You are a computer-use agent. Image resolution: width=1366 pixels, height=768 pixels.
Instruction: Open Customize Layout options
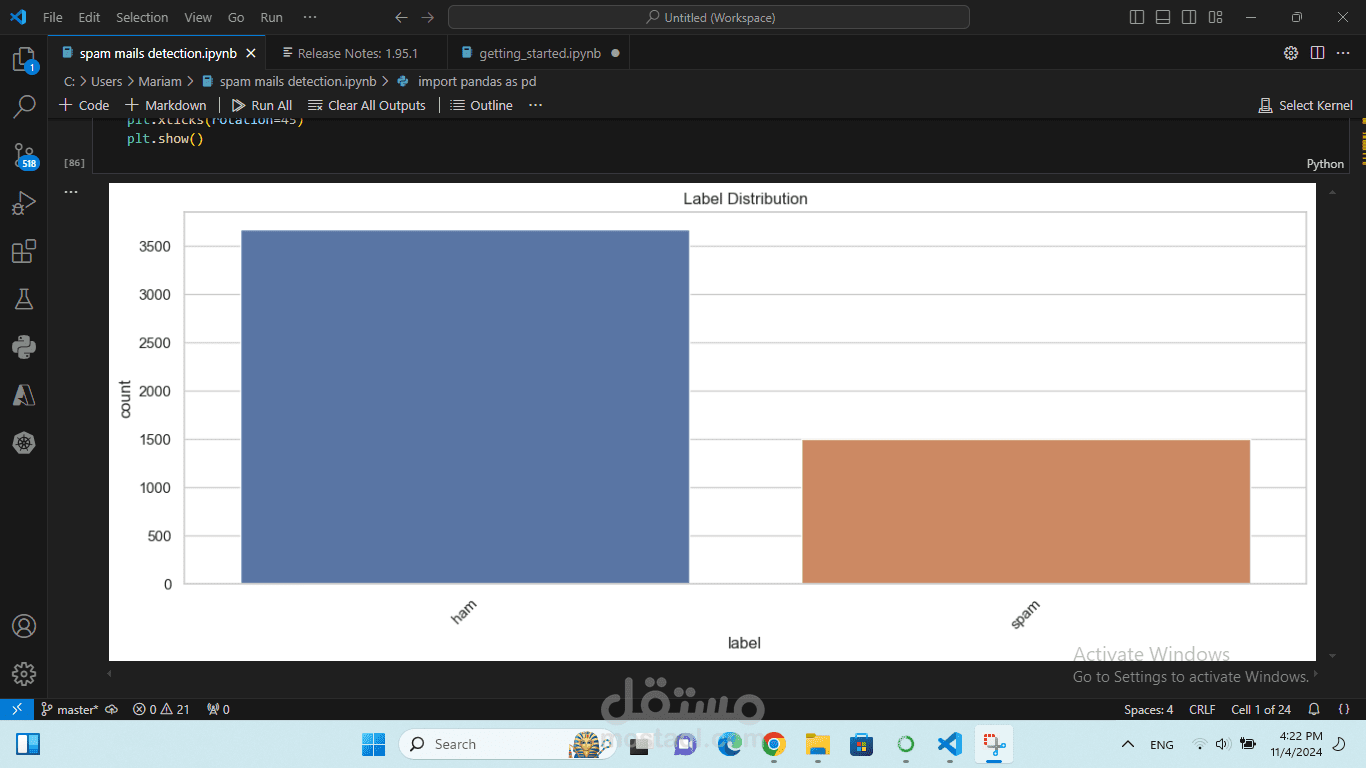1215,17
